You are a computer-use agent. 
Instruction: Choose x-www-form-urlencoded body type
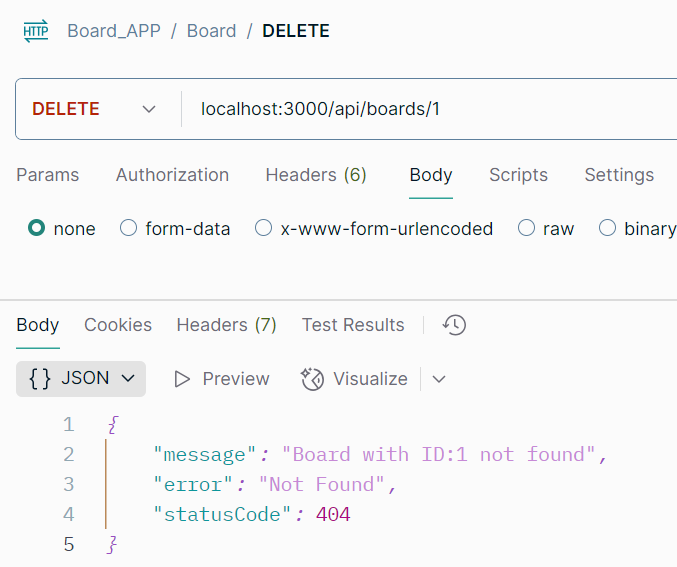263,228
